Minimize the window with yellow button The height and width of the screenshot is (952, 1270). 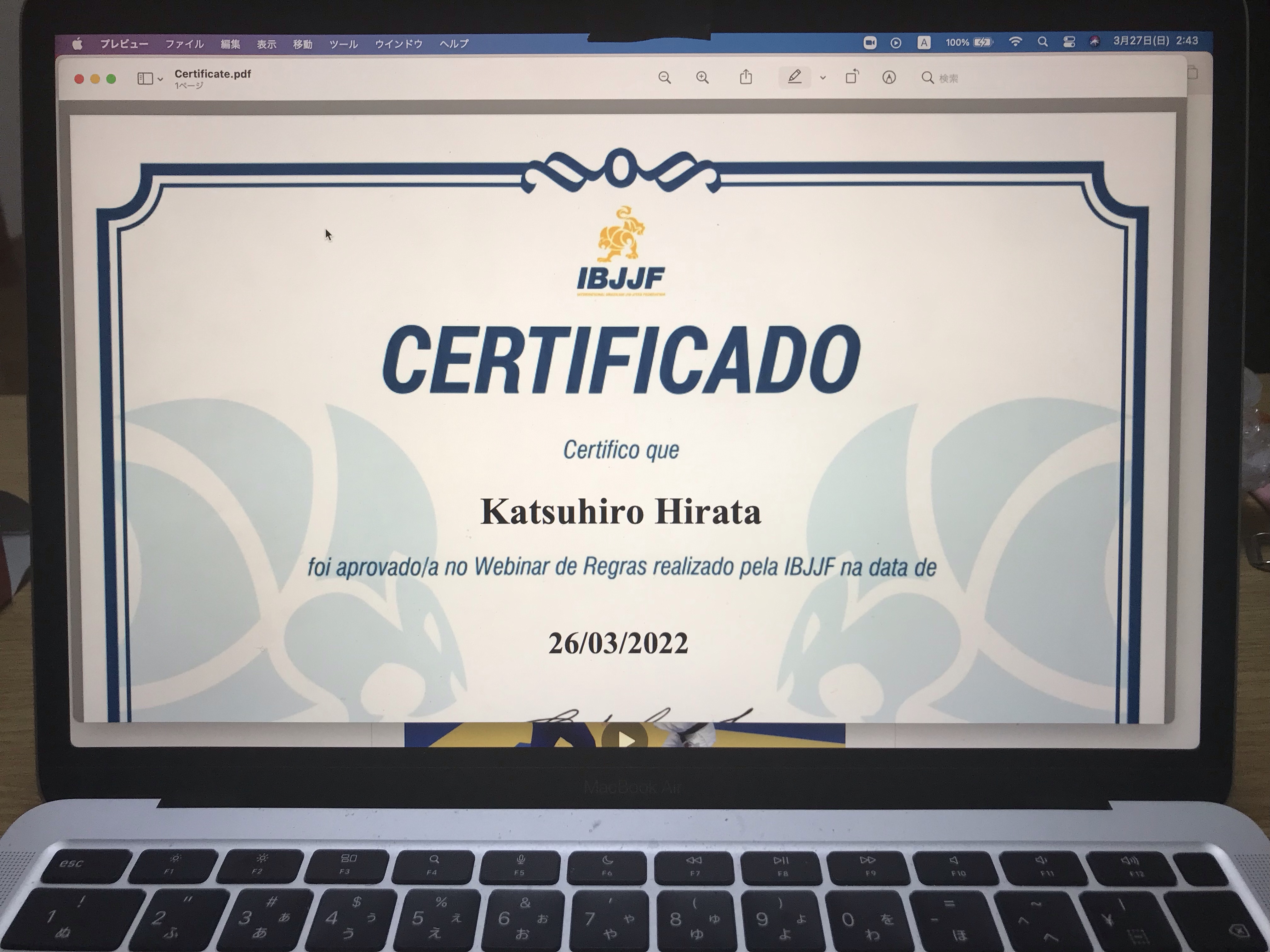[x=95, y=79]
